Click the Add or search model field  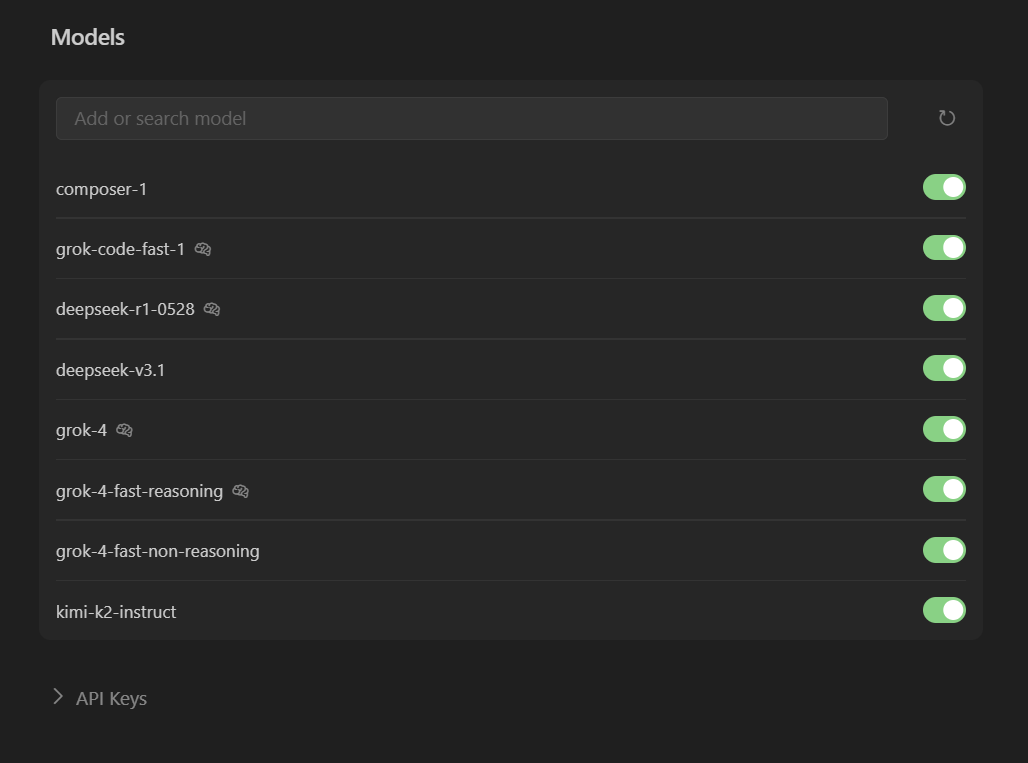click(471, 117)
